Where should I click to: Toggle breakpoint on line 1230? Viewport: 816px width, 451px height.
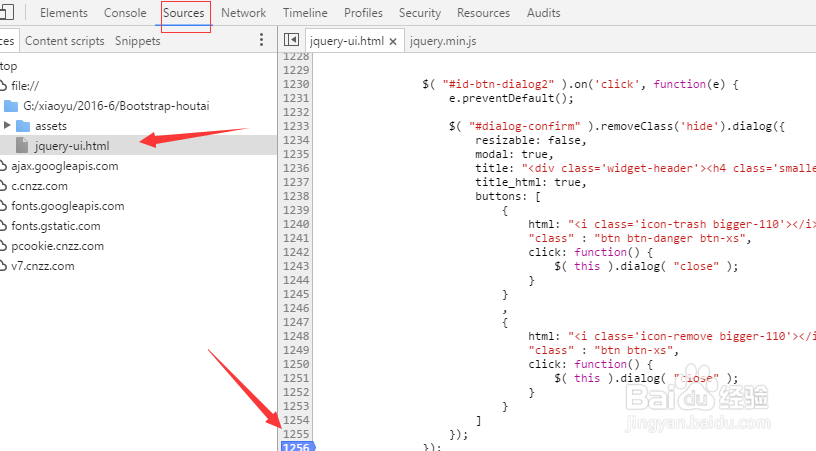(x=296, y=84)
